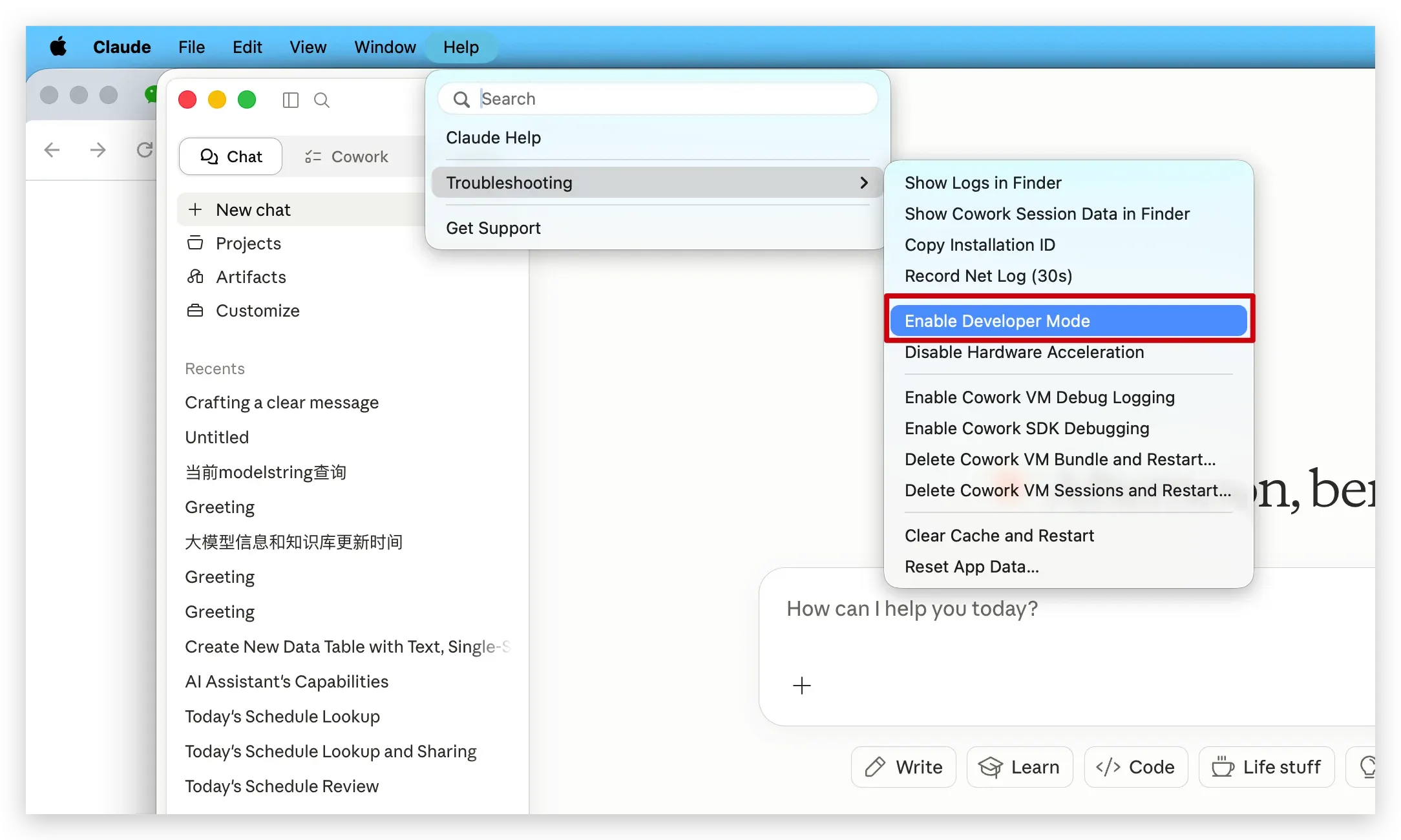Select Enable Cowork VM Debug Logging
The image size is (1401, 840).
point(1069,397)
